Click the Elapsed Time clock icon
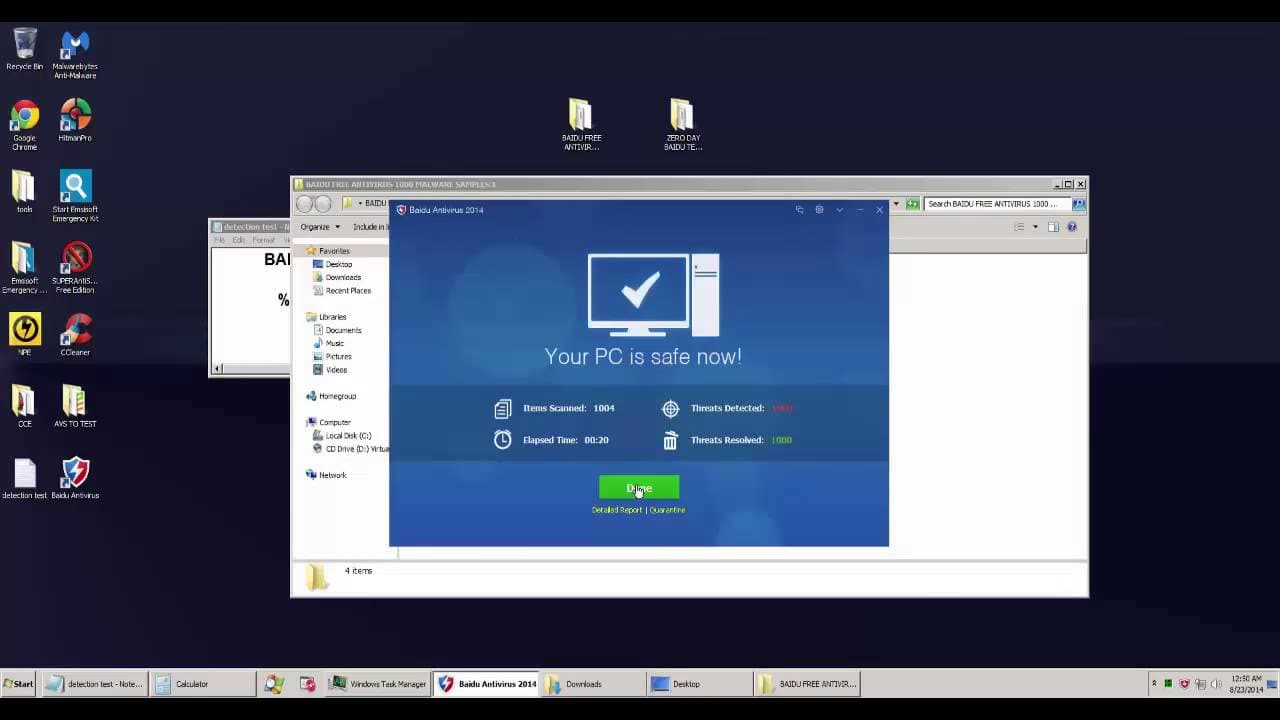This screenshot has width=1280, height=720. (x=503, y=440)
